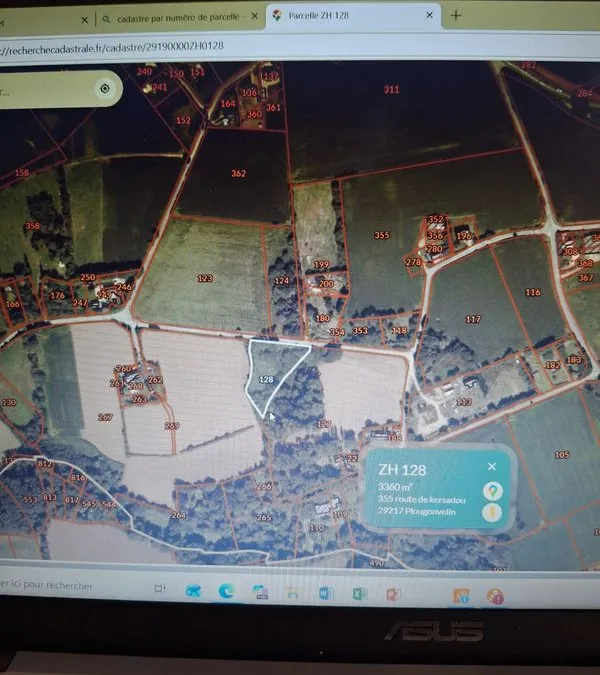Click parcel 267 label
Image resolution: width=600 pixels, height=675 pixels.
tap(105, 417)
